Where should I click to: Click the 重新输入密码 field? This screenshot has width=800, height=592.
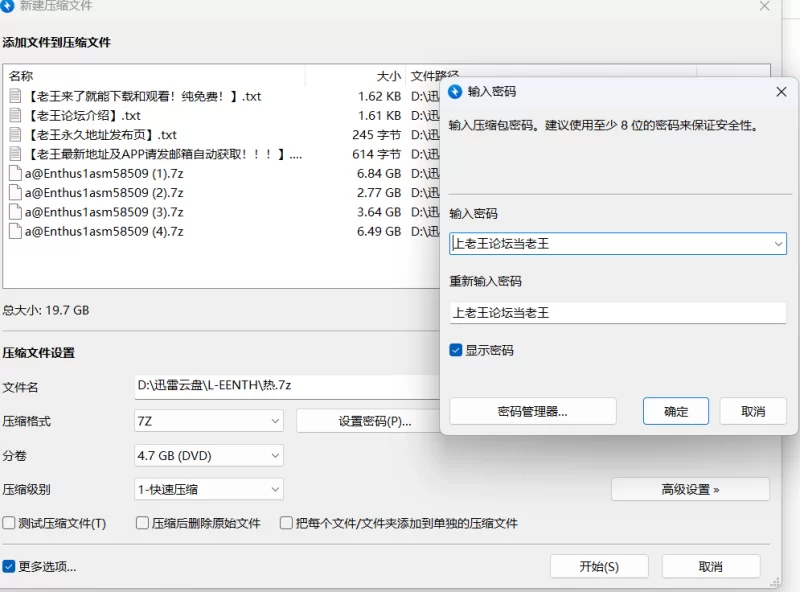[618, 313]
